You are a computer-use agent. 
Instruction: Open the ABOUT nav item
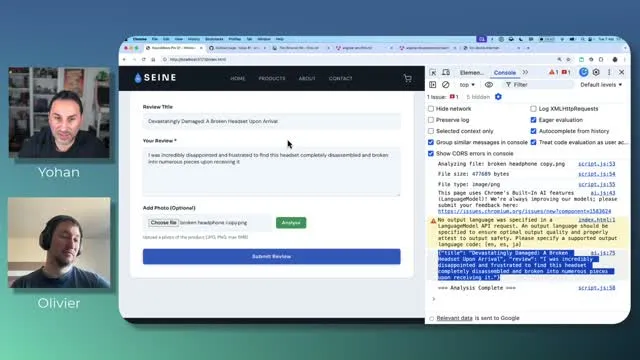tap(307, 78)
